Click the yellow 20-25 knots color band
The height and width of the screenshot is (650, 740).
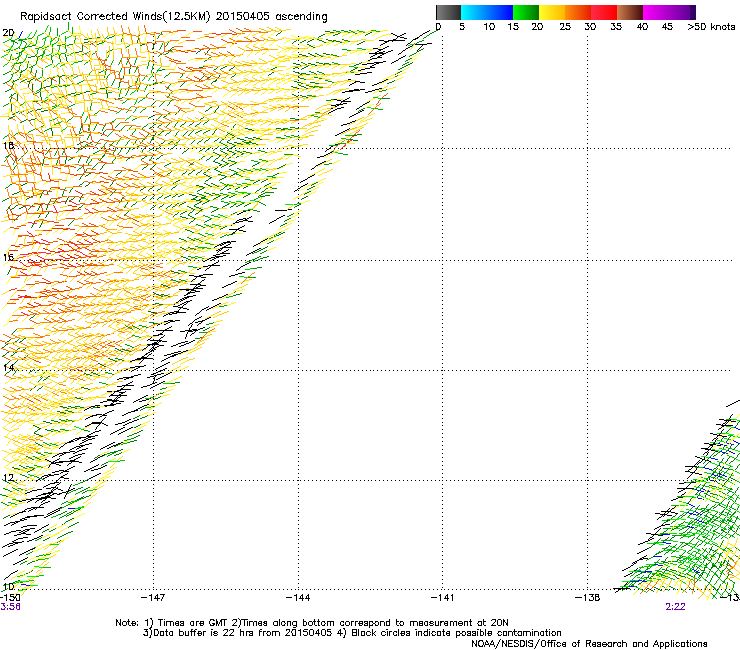click(552, 12)
